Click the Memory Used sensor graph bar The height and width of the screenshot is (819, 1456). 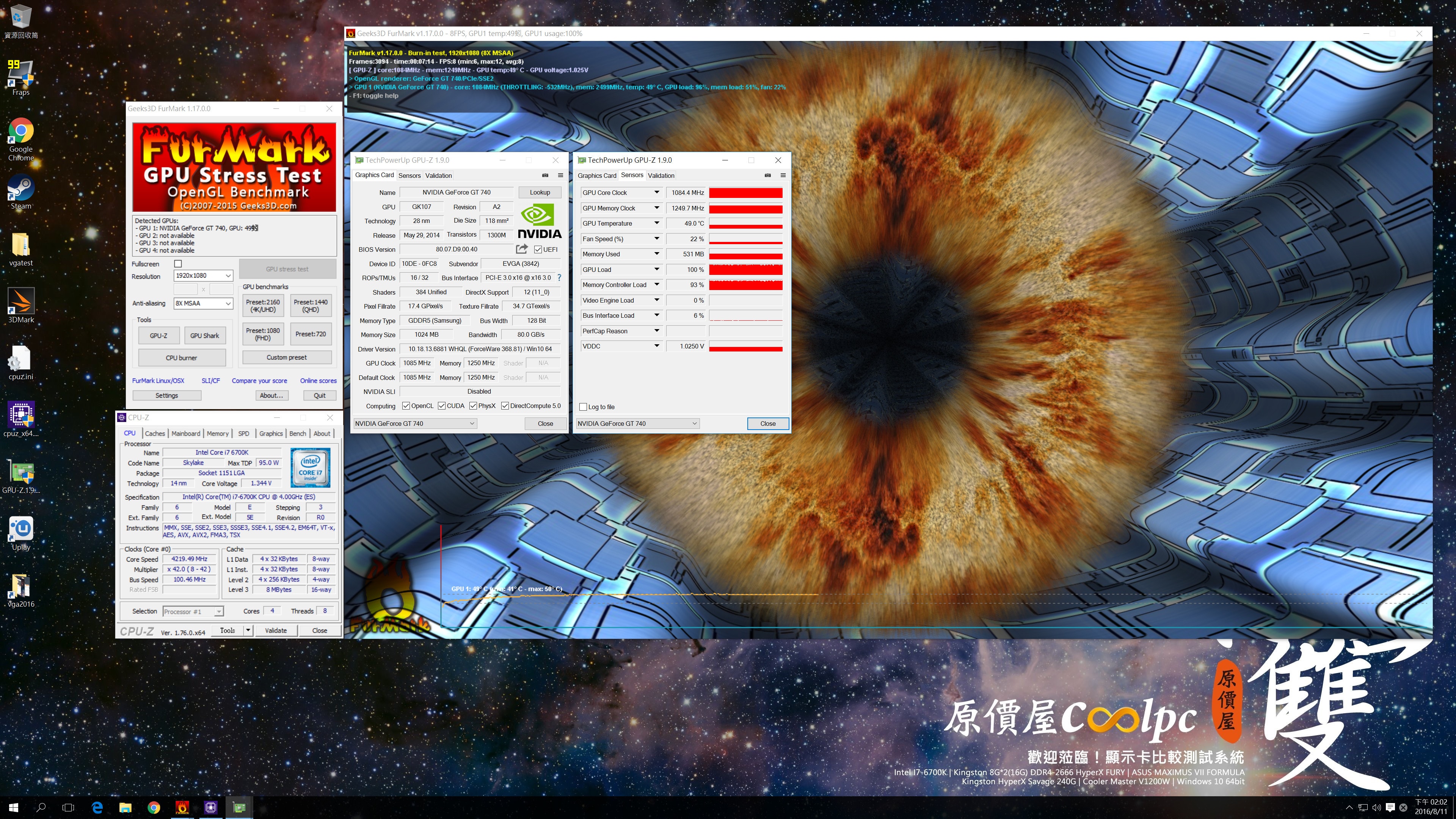(x=745, y=254)
